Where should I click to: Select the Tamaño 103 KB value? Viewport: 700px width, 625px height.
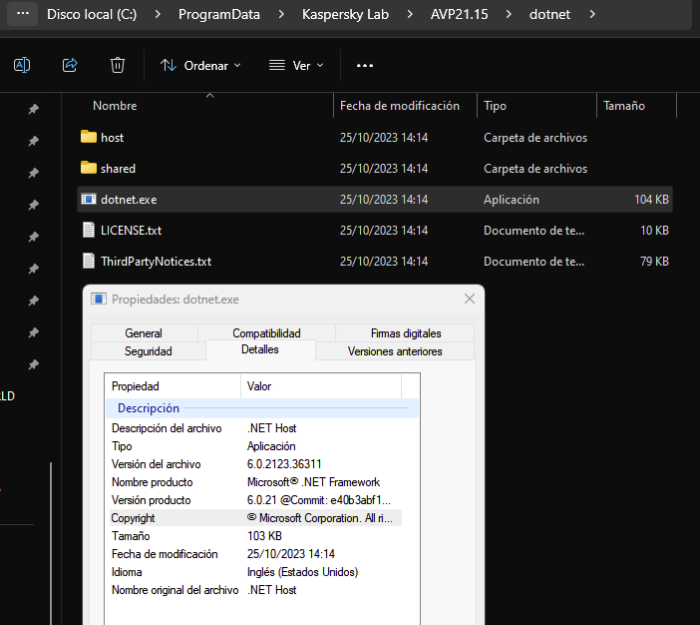(x=264, y=536)
